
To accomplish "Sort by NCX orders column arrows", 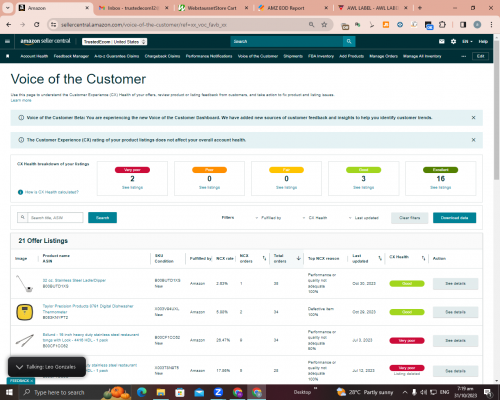I will [x=264, y=258].
